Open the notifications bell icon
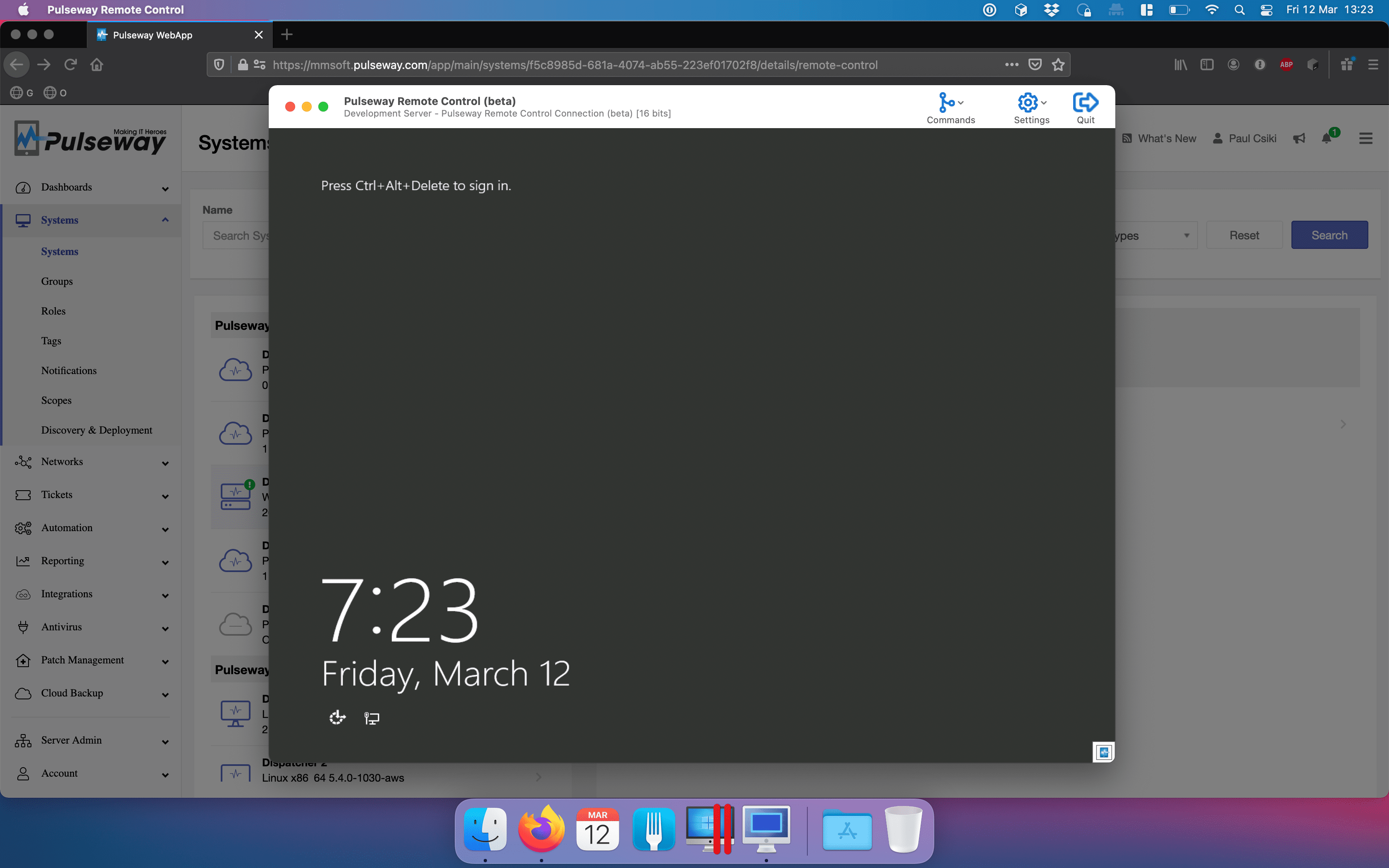The image size is (1389, 868). click(1327, 138)
